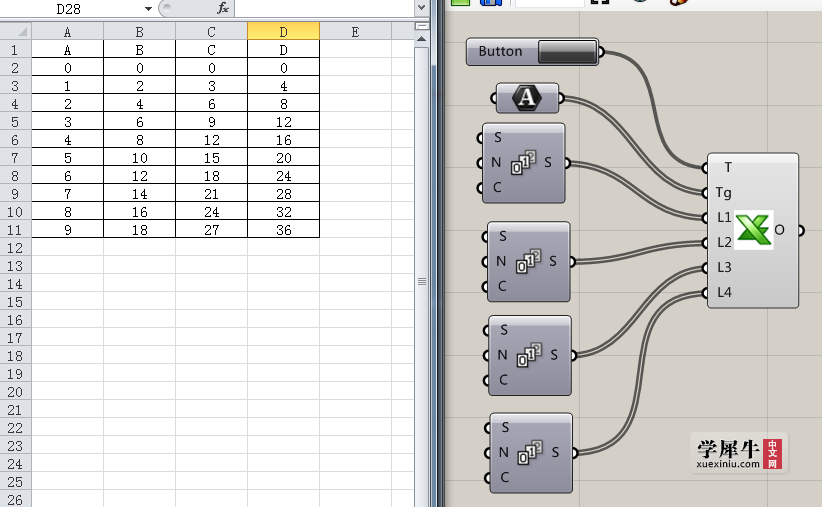The image size is (822, 507).
Task: Click the vertical scrollbar thumb in Excel
Action: coord(421,282)
